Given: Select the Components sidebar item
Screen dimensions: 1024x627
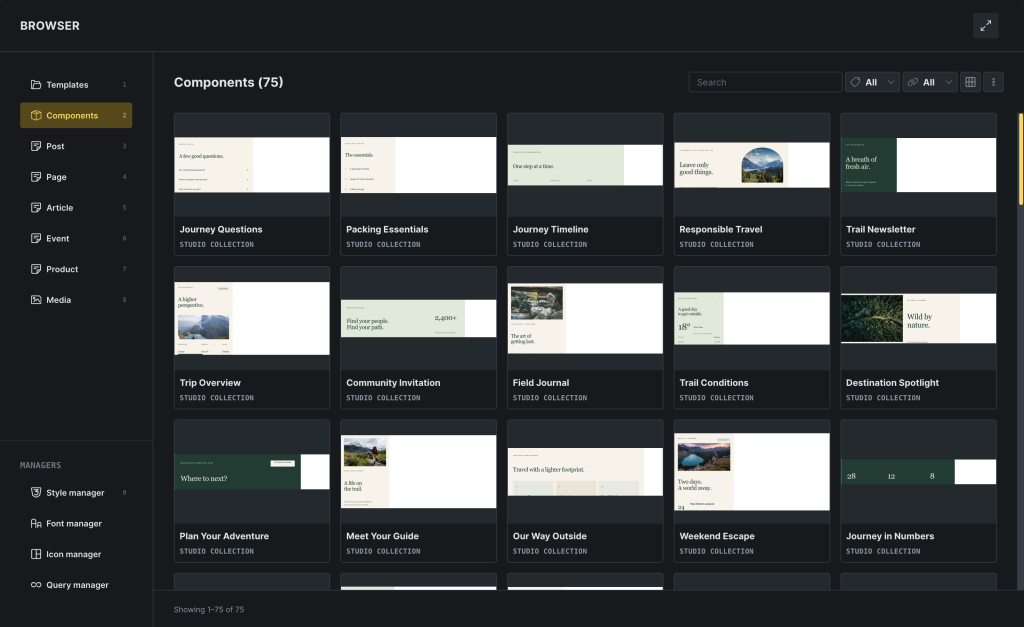Looking at the screenshot, I should pyautogui.click(x=76, y=115).
